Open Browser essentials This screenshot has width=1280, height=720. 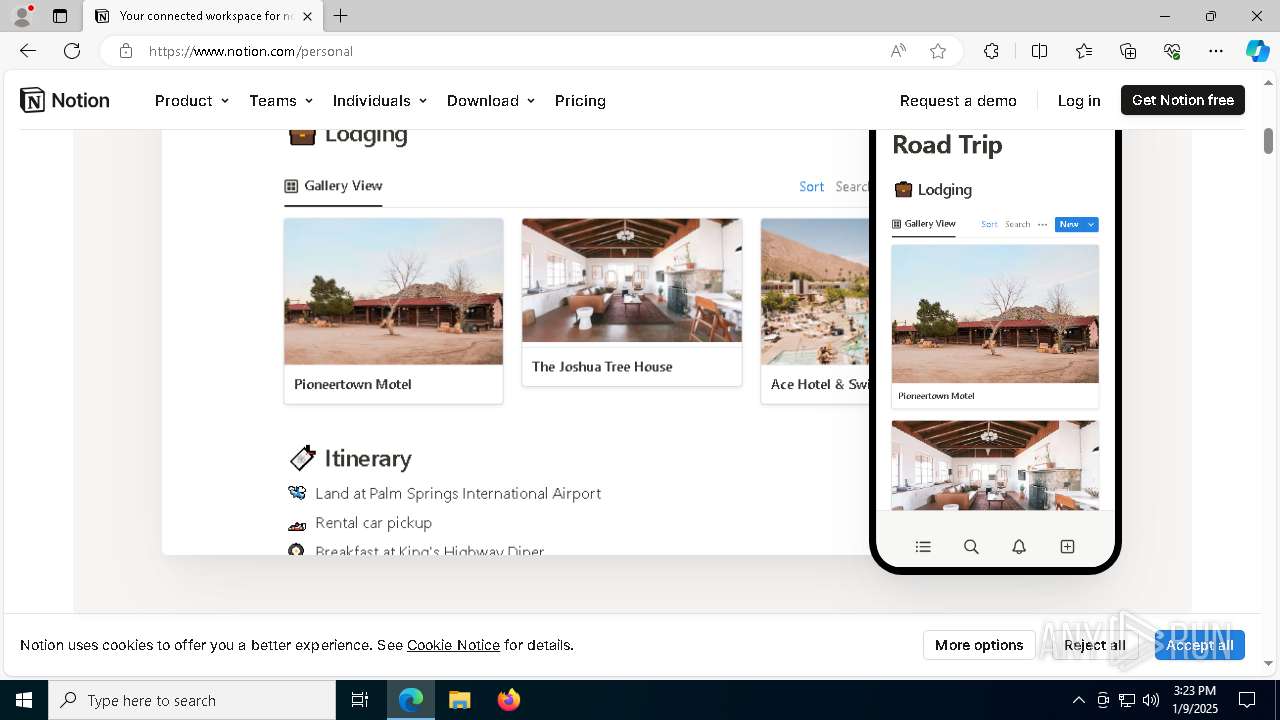1172,51
